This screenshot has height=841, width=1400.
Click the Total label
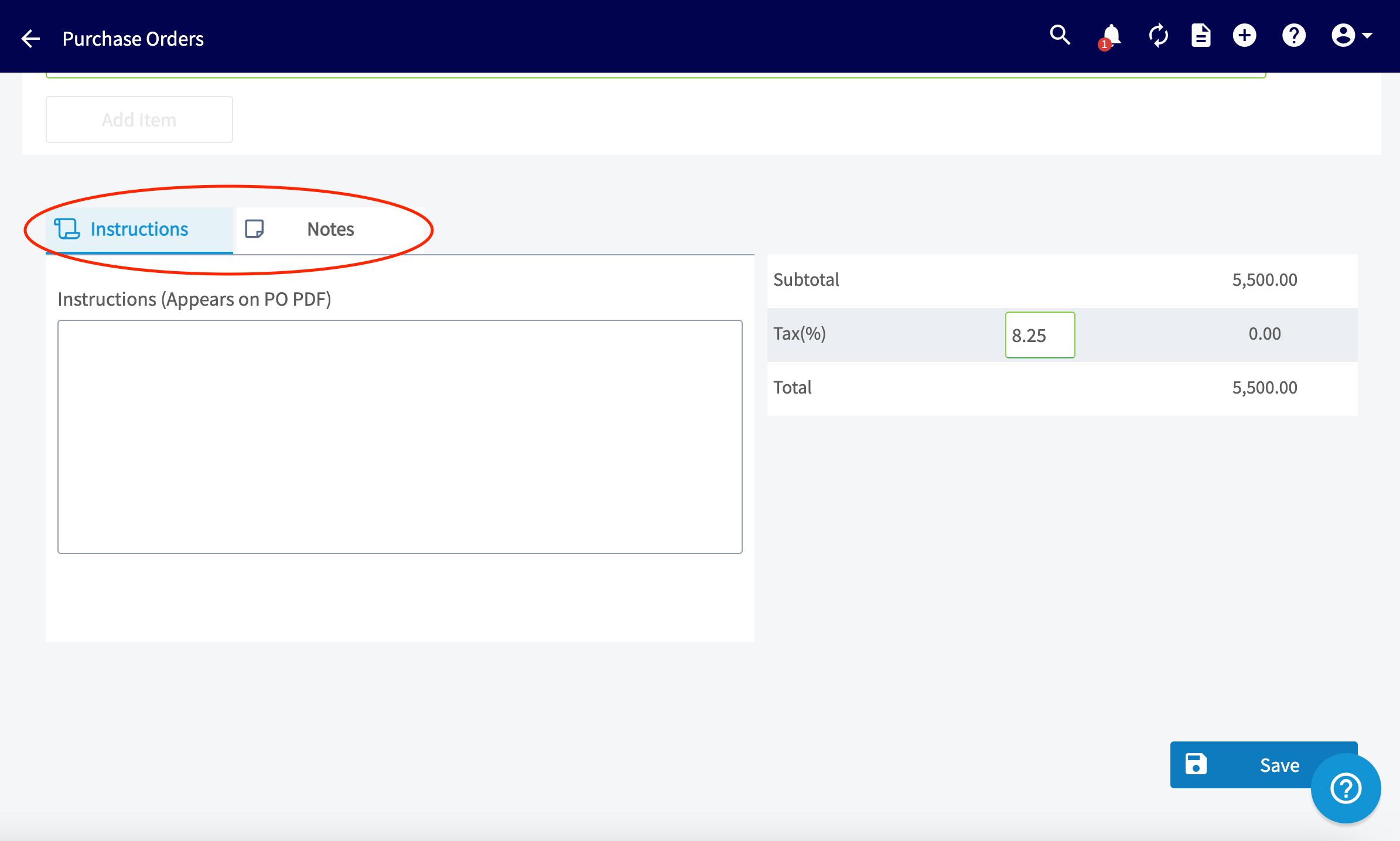(793, 388)
